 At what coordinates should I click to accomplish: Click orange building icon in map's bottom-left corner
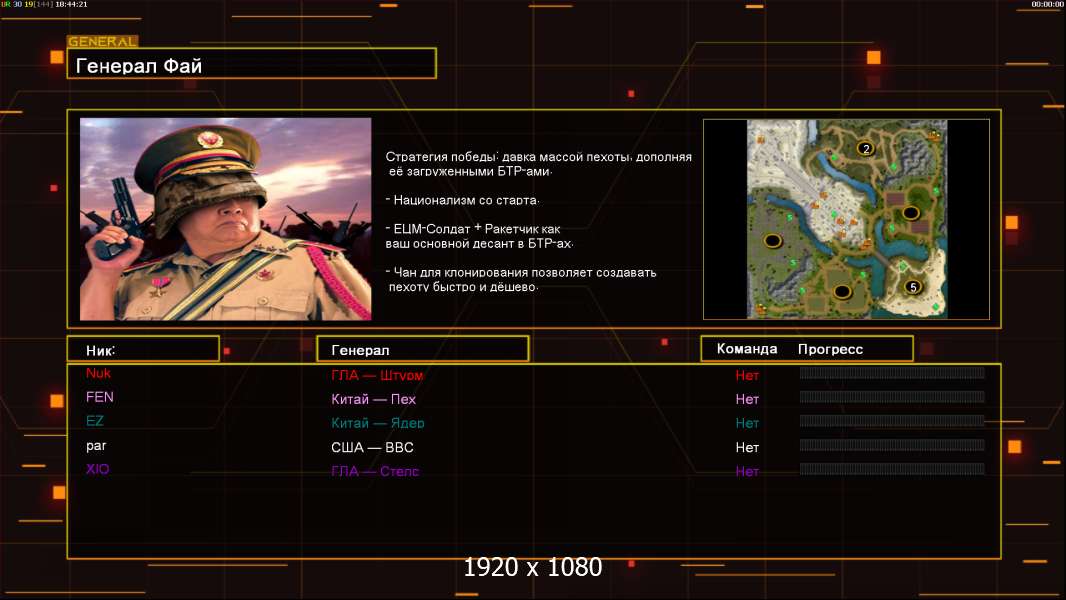(x=760, y=308)
